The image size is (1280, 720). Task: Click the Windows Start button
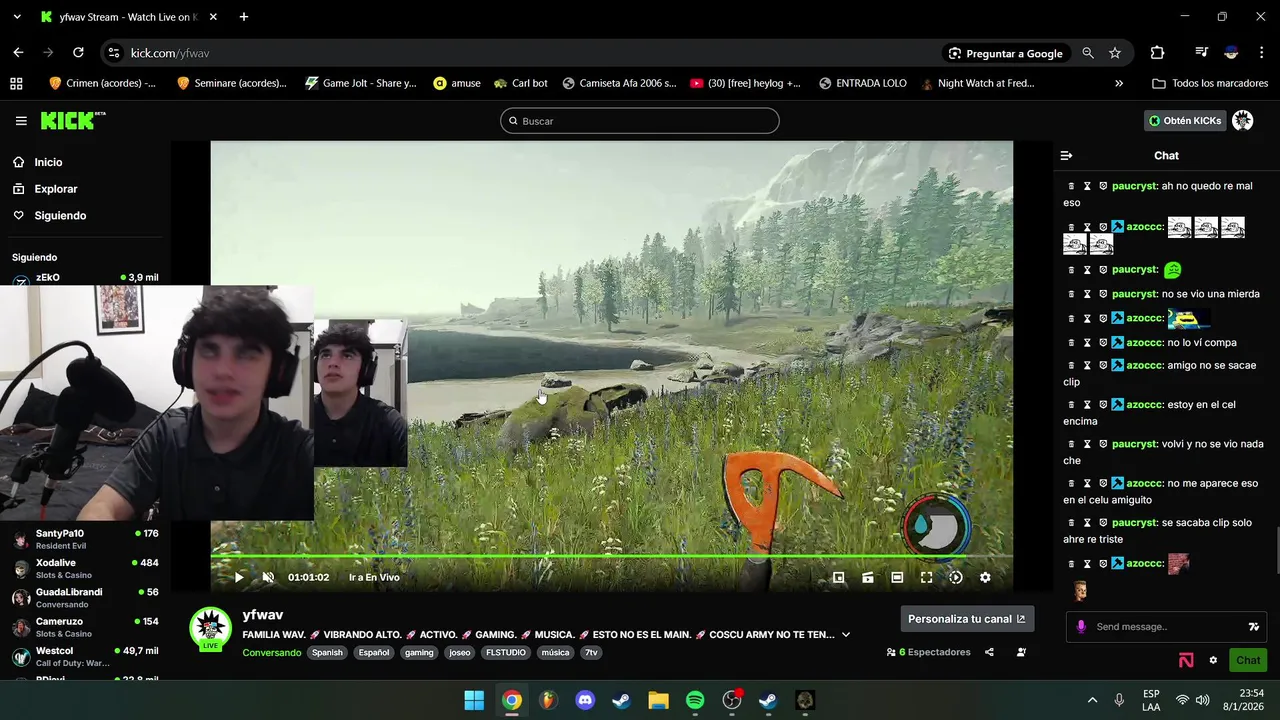click(474, 700)
